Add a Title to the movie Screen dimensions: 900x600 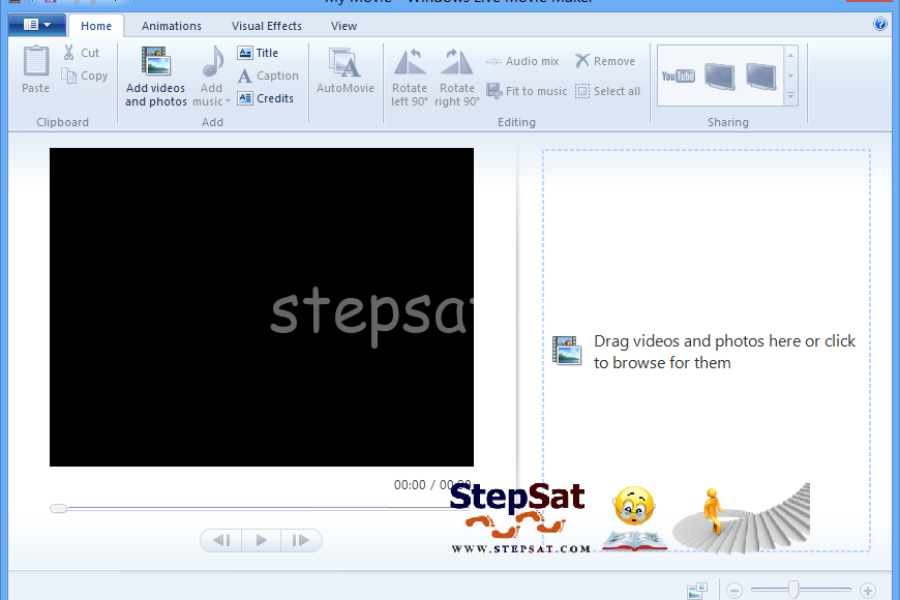tap(258, 53)
